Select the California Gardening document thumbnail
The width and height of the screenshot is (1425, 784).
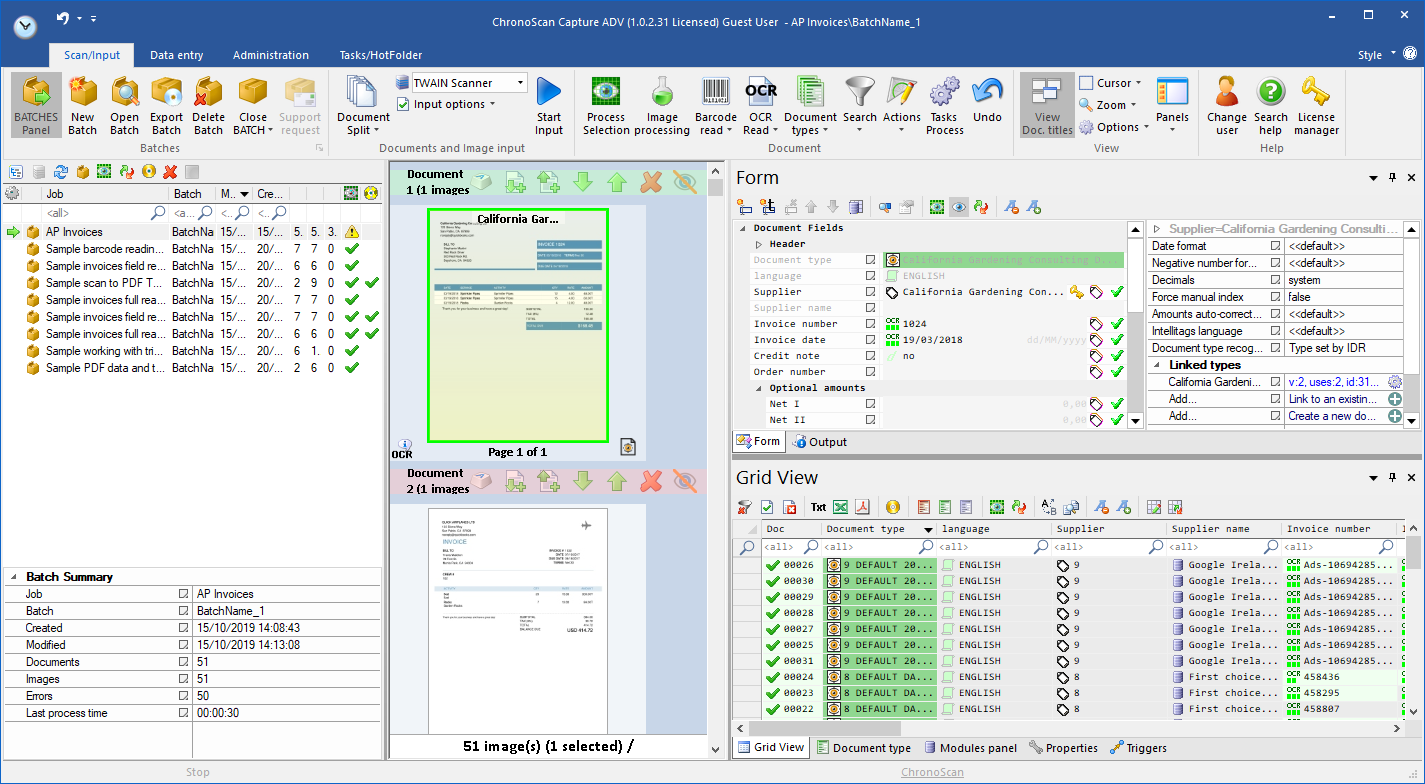tap(517, 324)
